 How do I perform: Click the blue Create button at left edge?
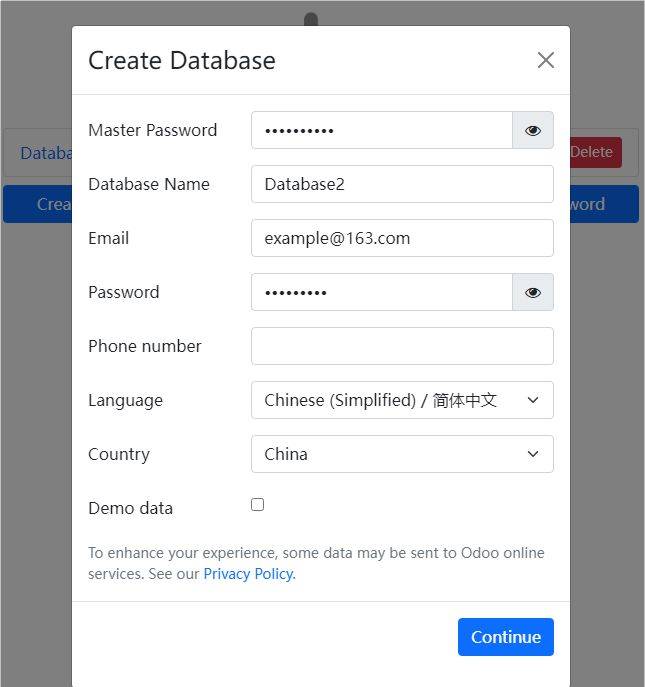[40, 204]
